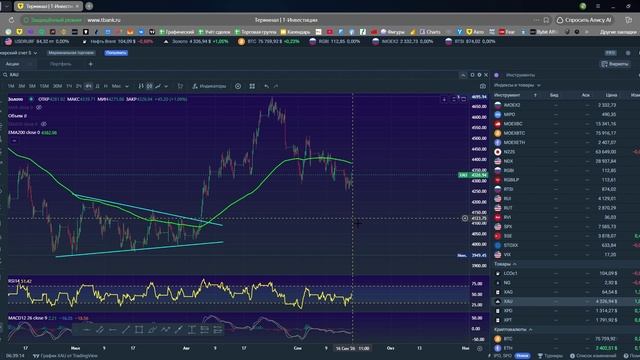The image size is (640, 360).
Task: Click the MACD 12 26 close 9 label
Action: [x=27, y=318]
